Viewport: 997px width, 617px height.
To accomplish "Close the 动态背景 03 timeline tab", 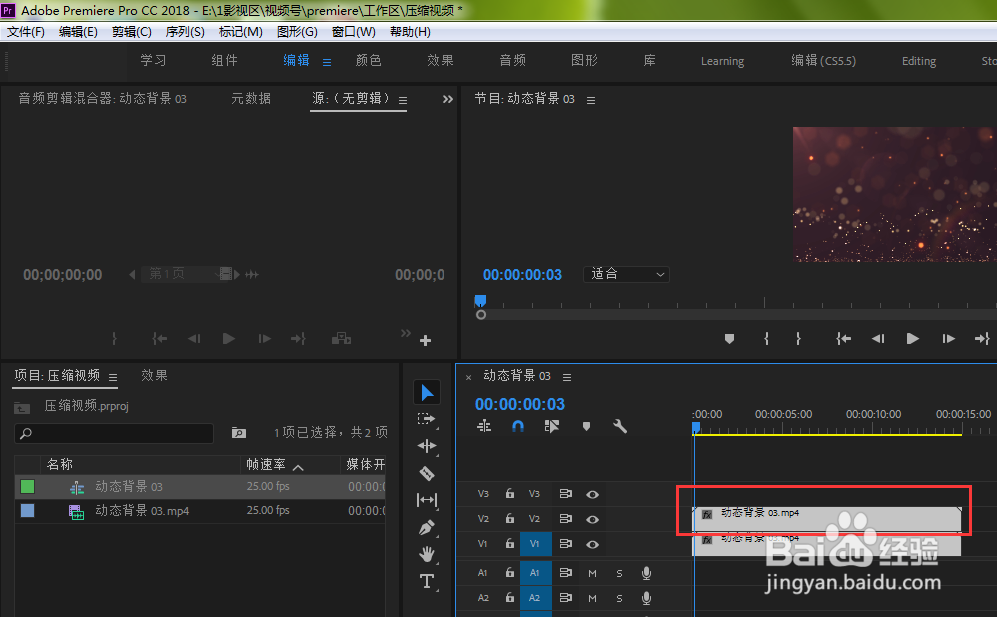I will coord(469,377).
